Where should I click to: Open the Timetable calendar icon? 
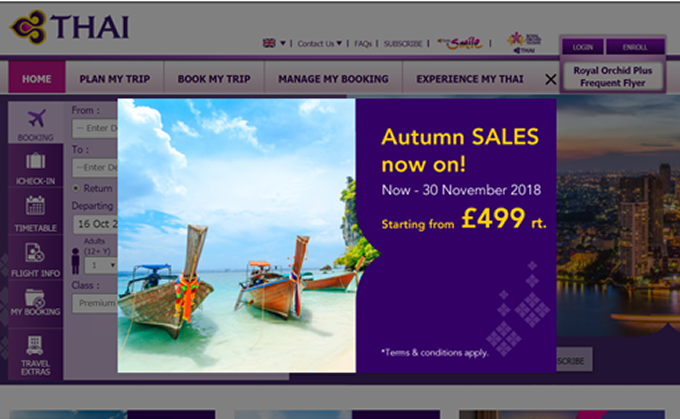[36, 213]
